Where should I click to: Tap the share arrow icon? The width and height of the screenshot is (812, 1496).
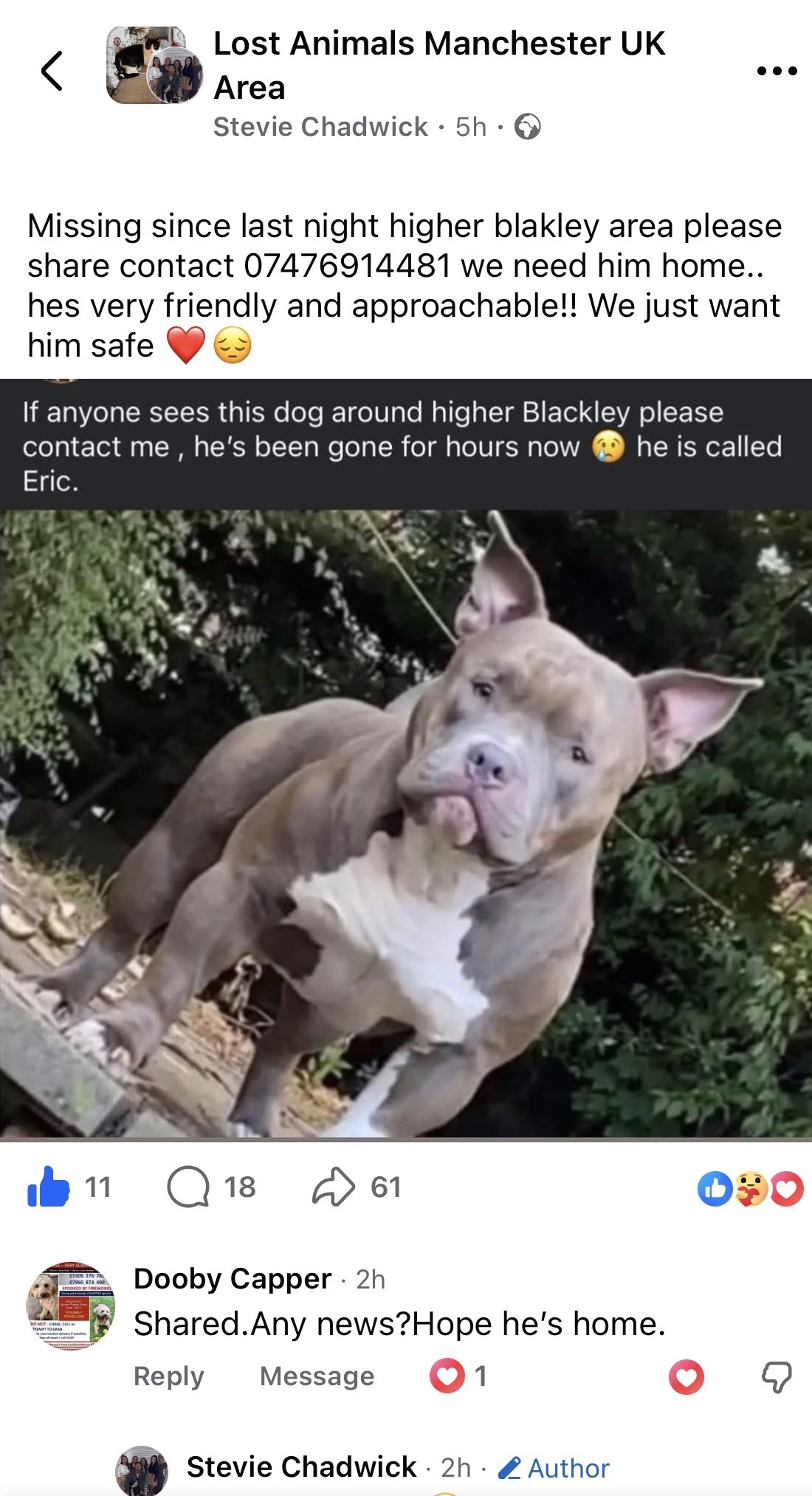pyautogui.click(x=334, y=1187)
